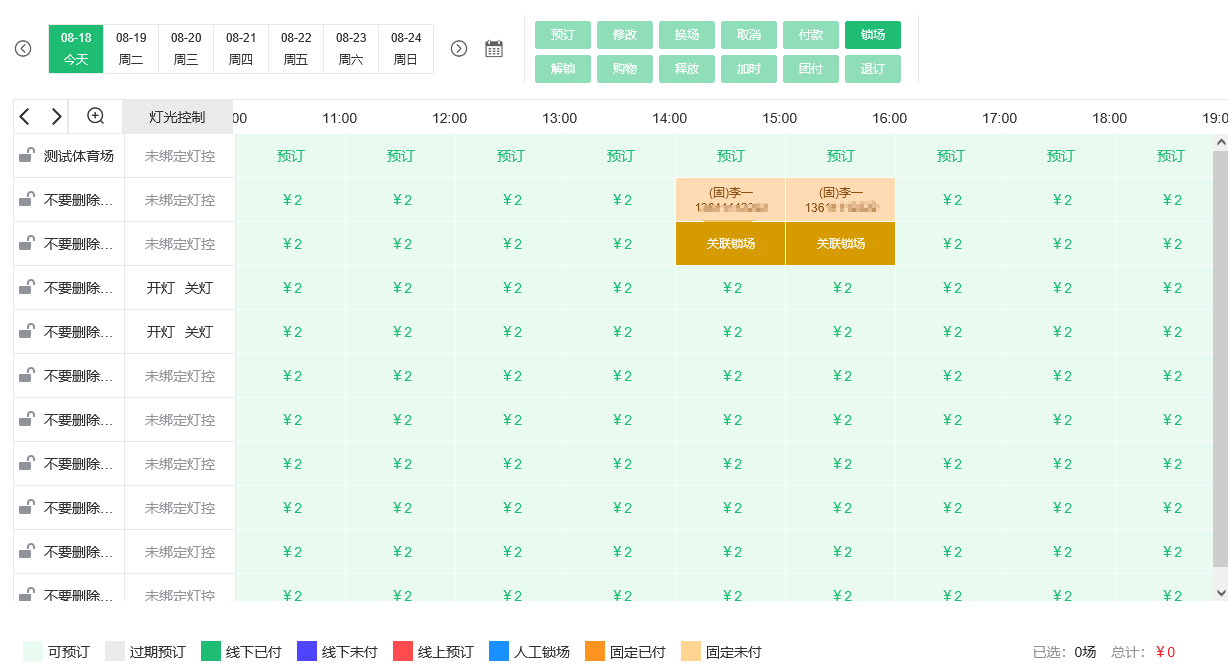The image size is (1228, 672).
Task: Click the 固定已付 orange legend swatch
Action: (595, 652)
